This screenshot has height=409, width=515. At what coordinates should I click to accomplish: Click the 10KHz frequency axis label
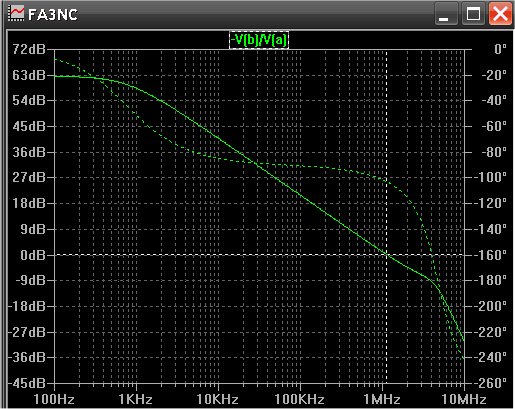pyautogui.click(x=218, y=399)
